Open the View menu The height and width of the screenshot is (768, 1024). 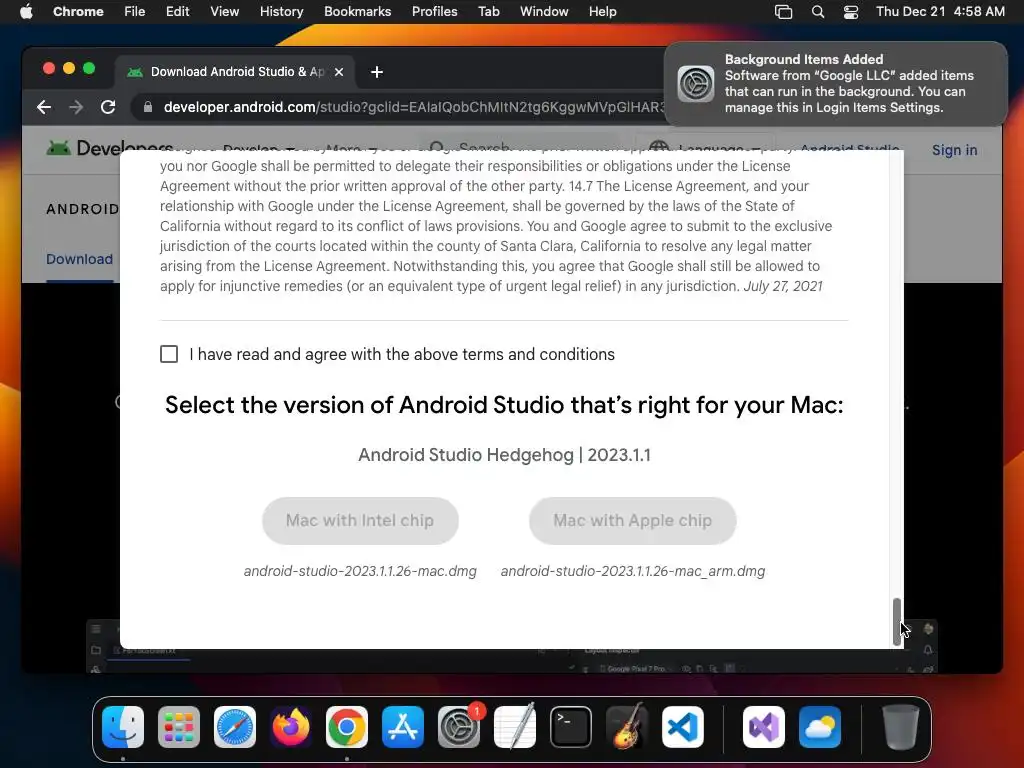click(224, 12)
